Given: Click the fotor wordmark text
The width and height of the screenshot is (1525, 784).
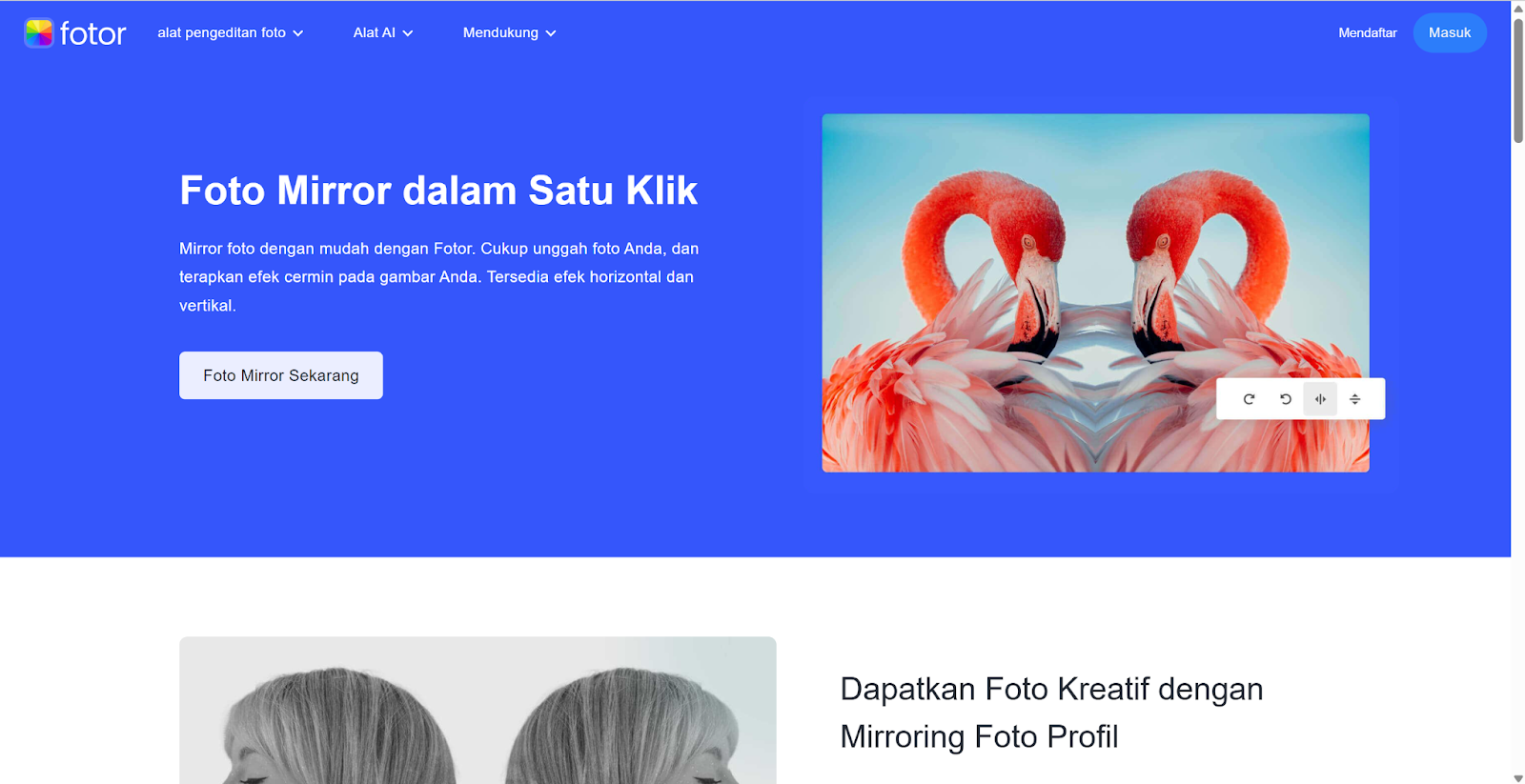Looking at the screenshot, I should (92, 34).
